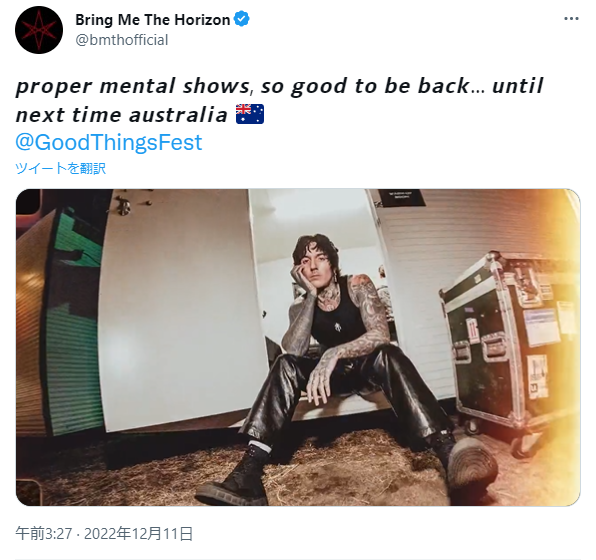596x560 pixels.
Task: Open the tweet timestamp 午前3:27
Action: click(x=43, y=533)
